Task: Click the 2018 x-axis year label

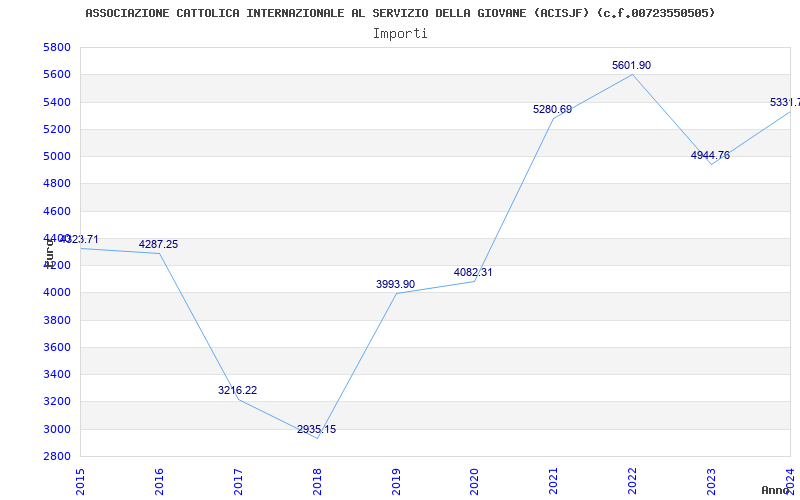Action: click(x=317, y=482)
